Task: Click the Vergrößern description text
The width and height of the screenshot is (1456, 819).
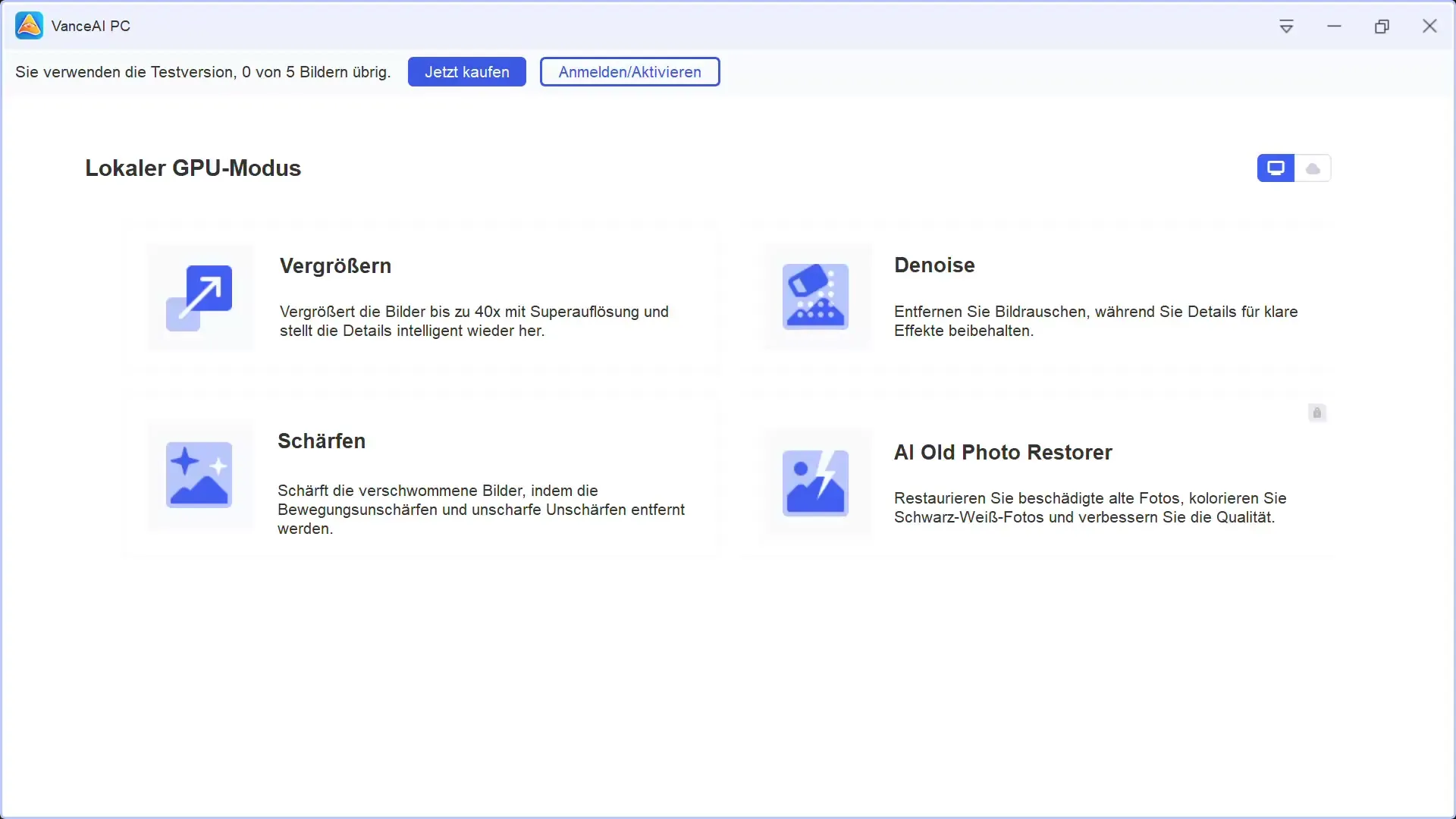Action: (474, 322)
